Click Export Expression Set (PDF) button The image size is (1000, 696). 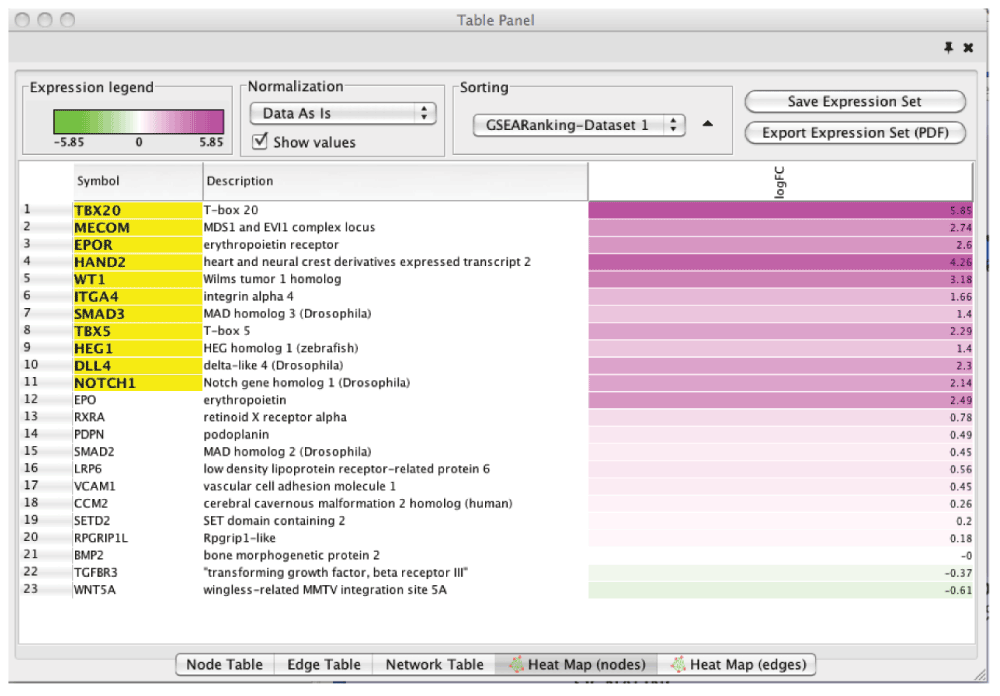click(855, 133)
